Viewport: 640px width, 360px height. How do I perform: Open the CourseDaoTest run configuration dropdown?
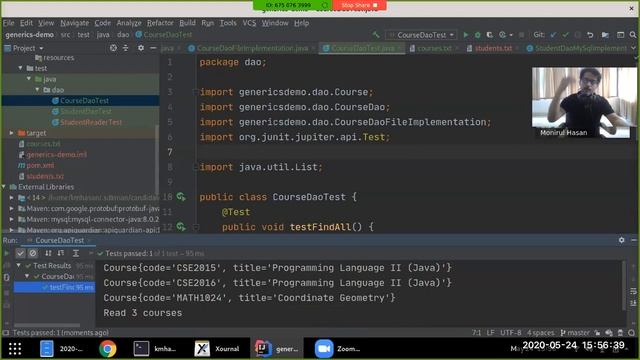(x=421, y=35)
